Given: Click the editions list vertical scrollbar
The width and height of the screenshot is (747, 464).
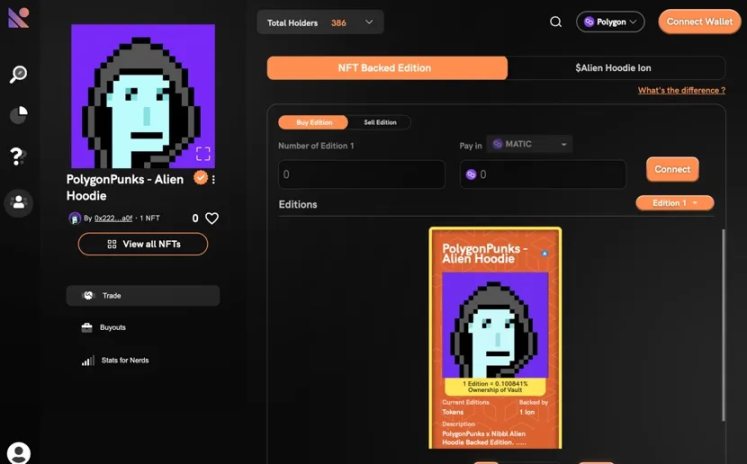Looking at the screenshot, I should (x=723, y=325).
